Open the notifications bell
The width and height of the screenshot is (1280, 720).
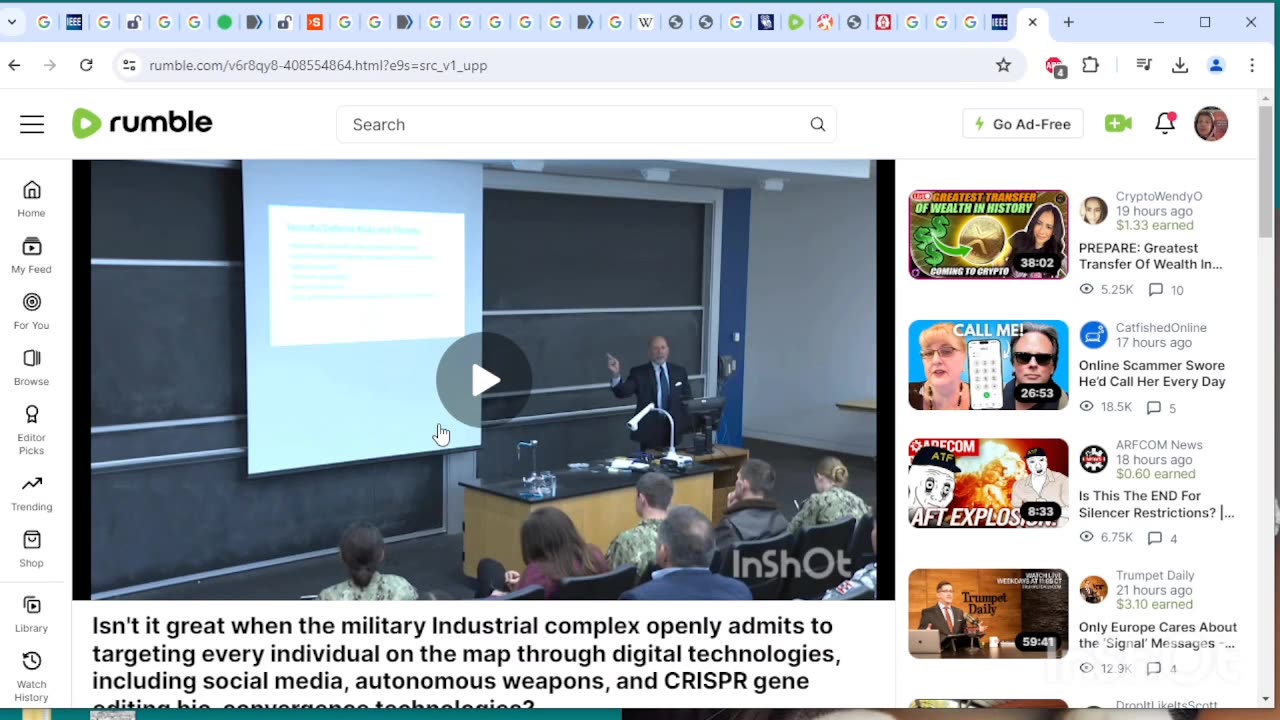(1165, 123)
